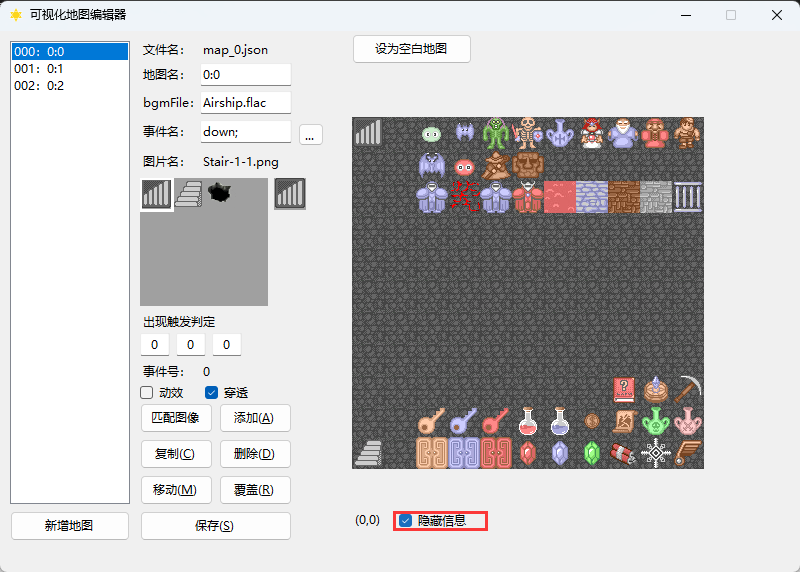Screen dimensions: 800x572
Task: Click the 设为空白地图 button
Action: 411,49
